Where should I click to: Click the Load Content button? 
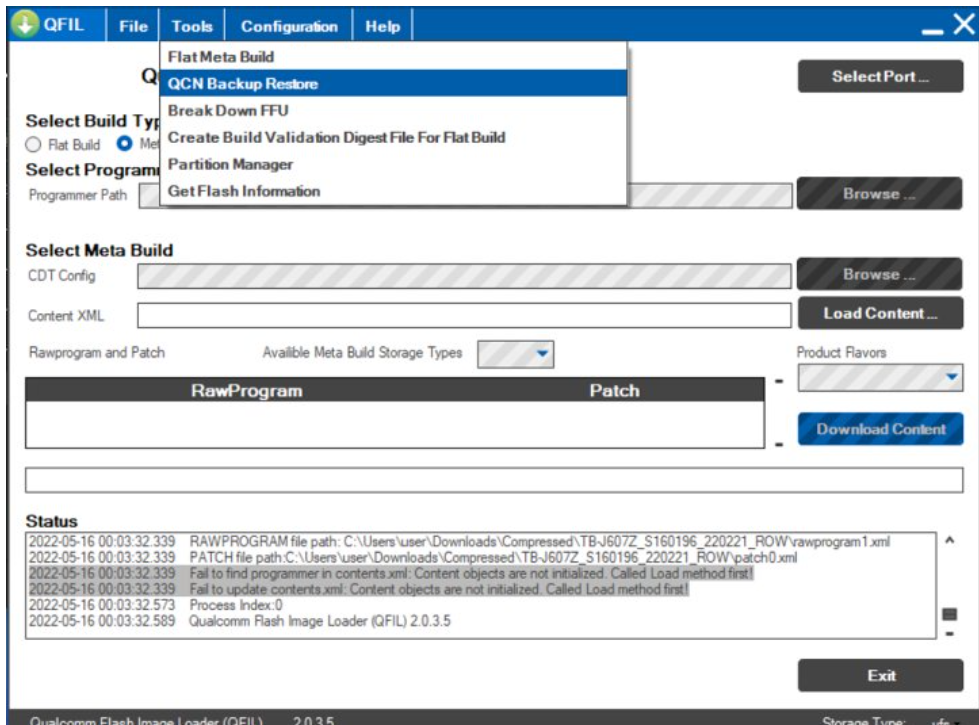880,313
